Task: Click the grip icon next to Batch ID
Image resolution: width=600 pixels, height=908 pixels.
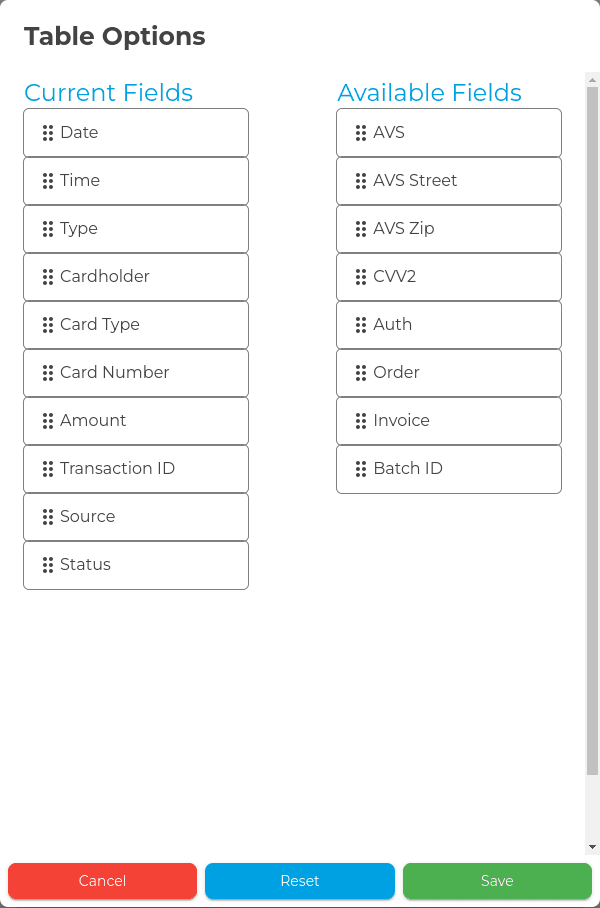Action: [x=361, y=469]
